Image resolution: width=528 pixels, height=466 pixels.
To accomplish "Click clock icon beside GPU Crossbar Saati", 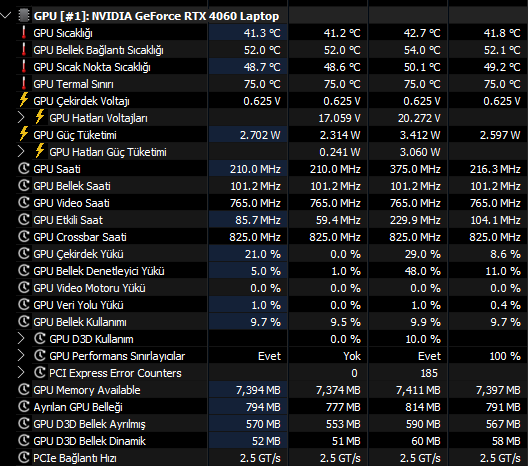I will 24,236.
